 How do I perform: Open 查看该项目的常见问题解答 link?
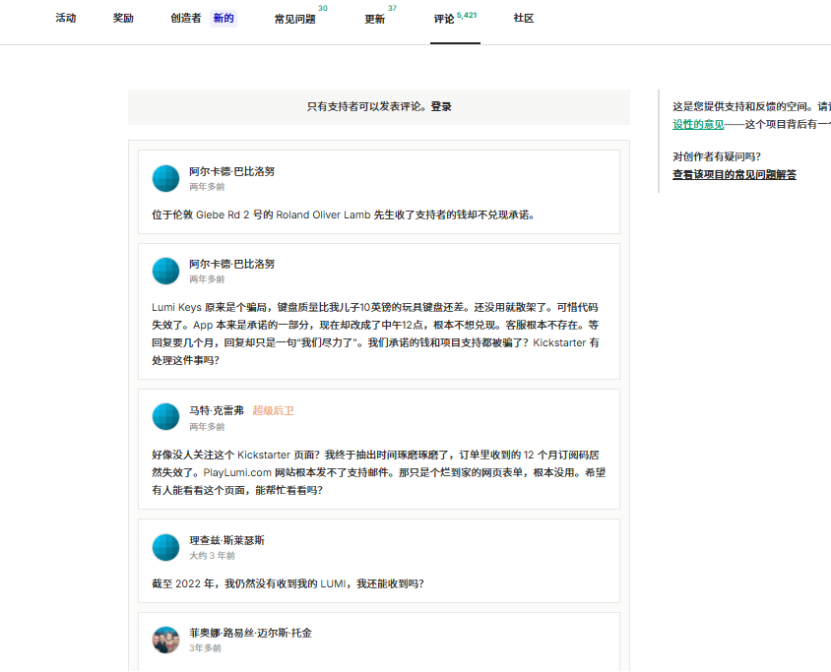pos(734,174)
